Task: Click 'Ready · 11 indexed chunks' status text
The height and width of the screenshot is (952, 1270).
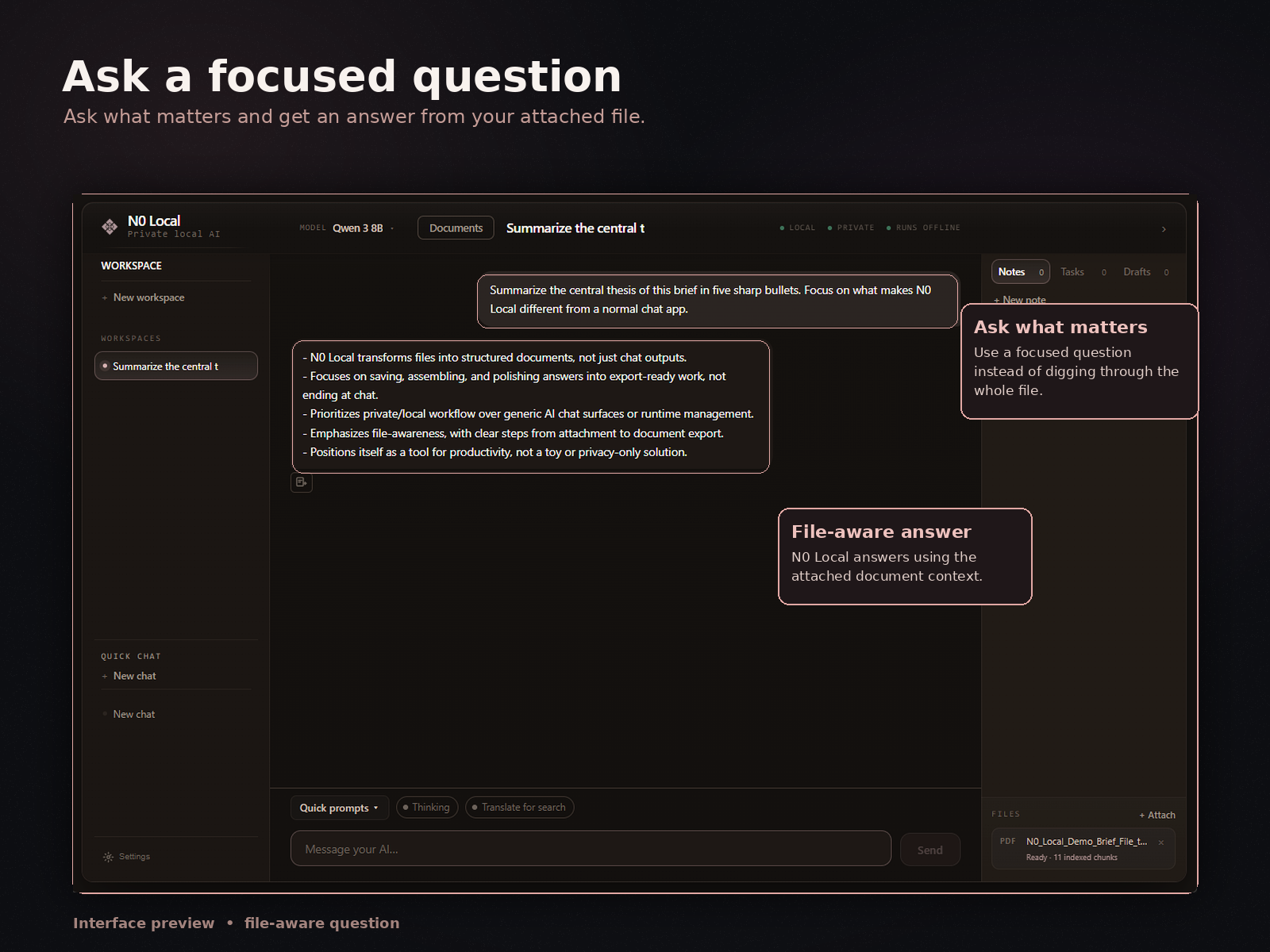Action: coord(1072,858)
